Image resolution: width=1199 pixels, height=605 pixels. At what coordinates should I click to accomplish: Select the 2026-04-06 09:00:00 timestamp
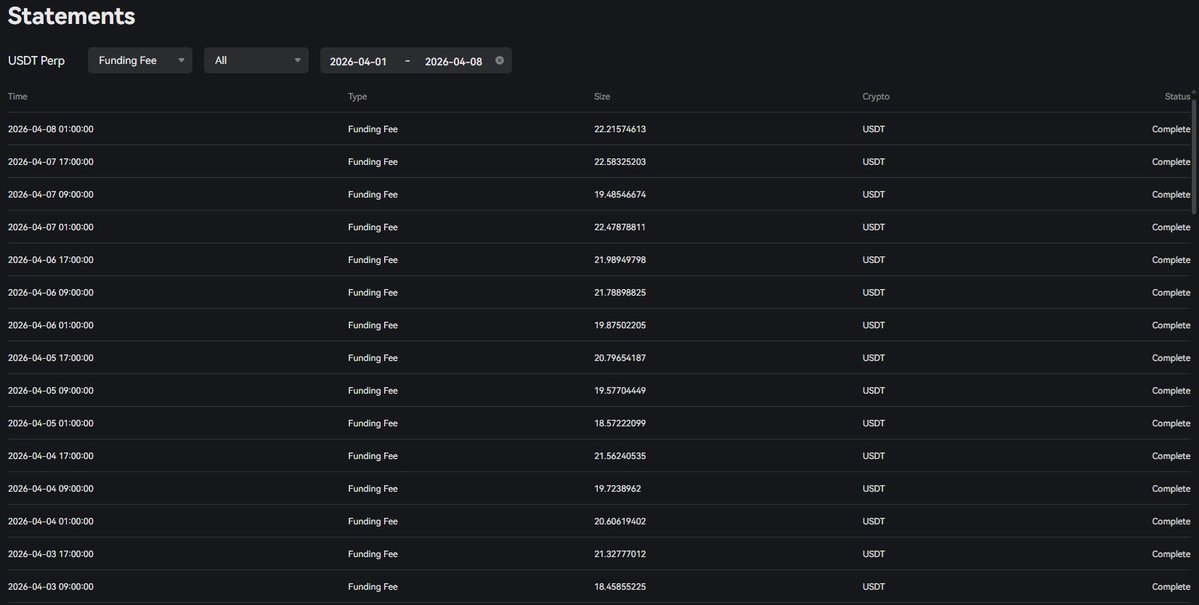point(50,293)
